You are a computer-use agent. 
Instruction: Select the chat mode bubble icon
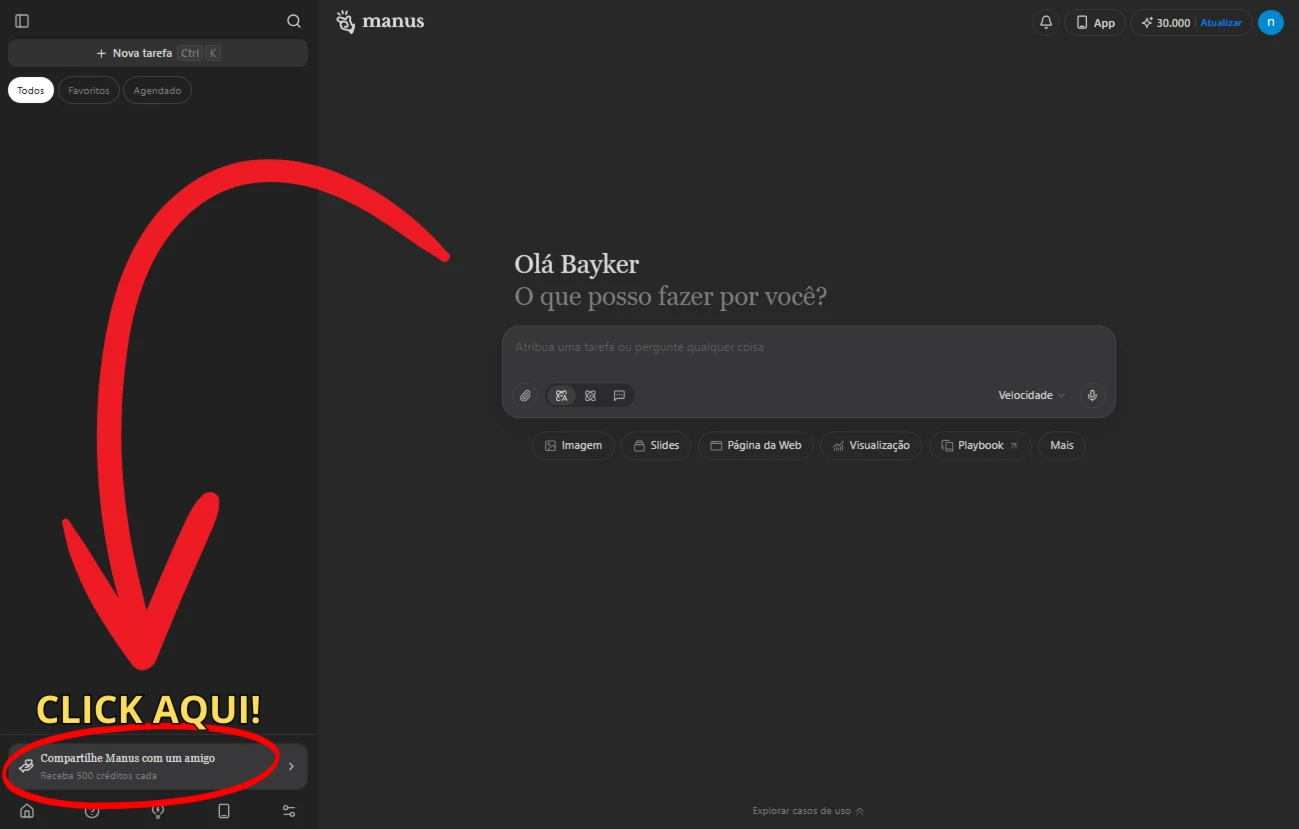(619, 396)
